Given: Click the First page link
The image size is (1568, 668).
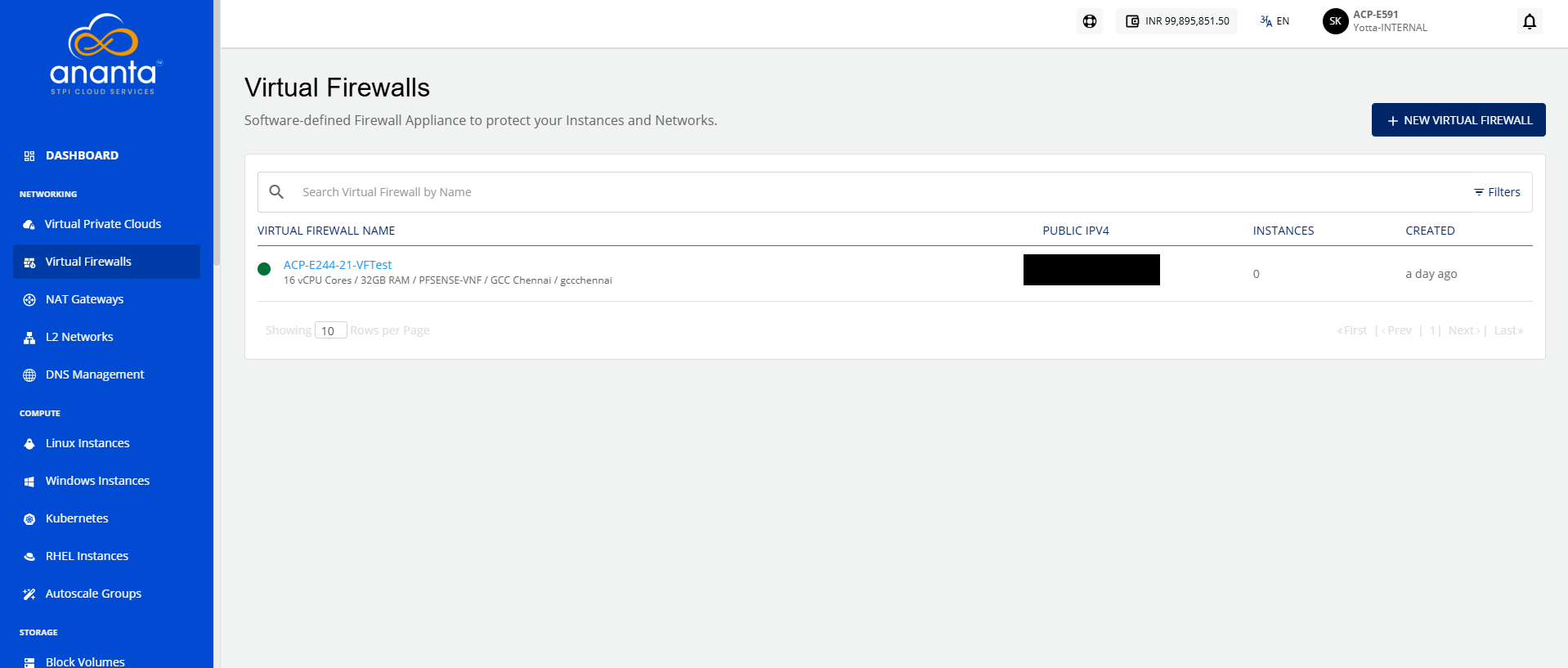Looking at the screenshot, I should coord(1352,330).
